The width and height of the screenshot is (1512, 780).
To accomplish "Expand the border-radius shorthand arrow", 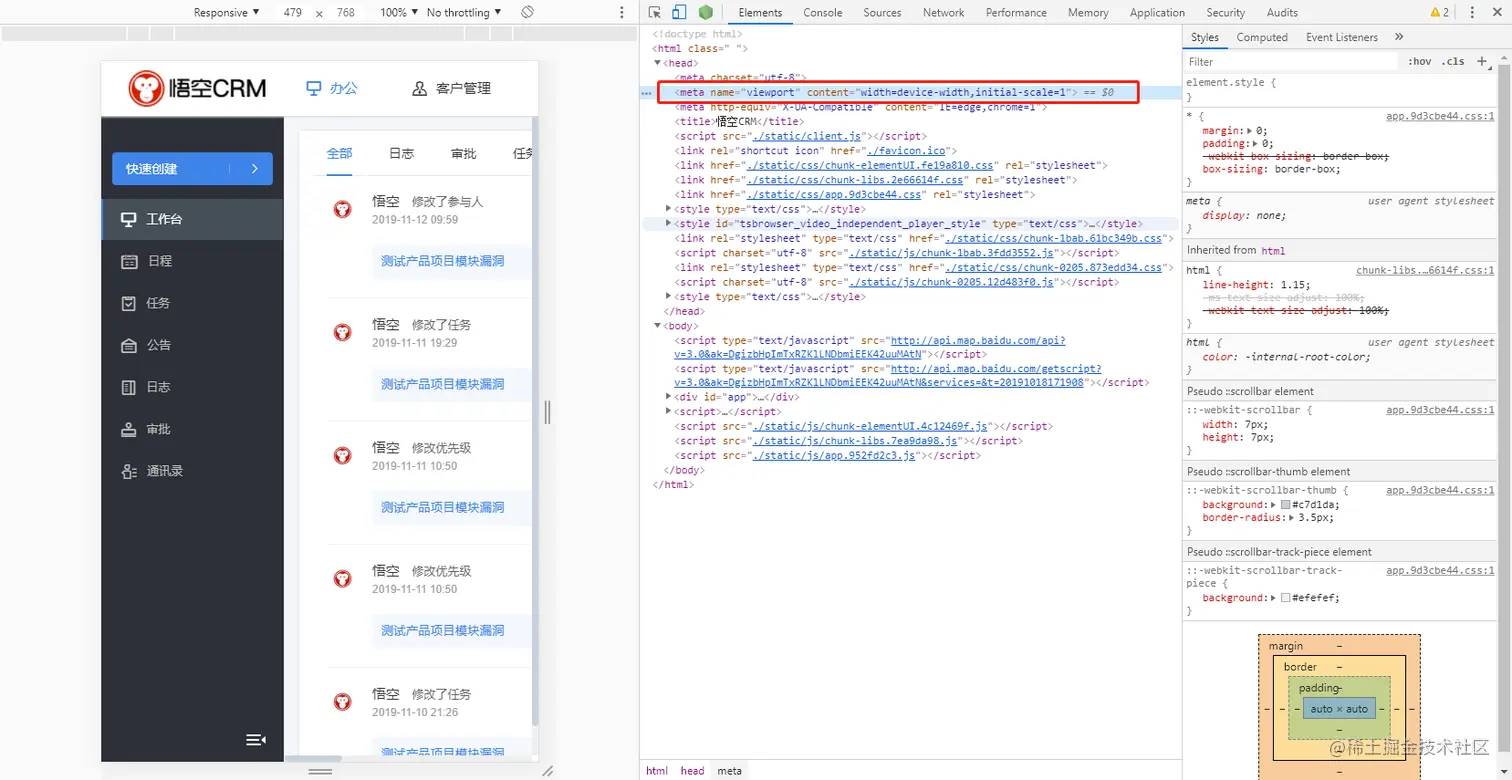I will pos(1291,518).
